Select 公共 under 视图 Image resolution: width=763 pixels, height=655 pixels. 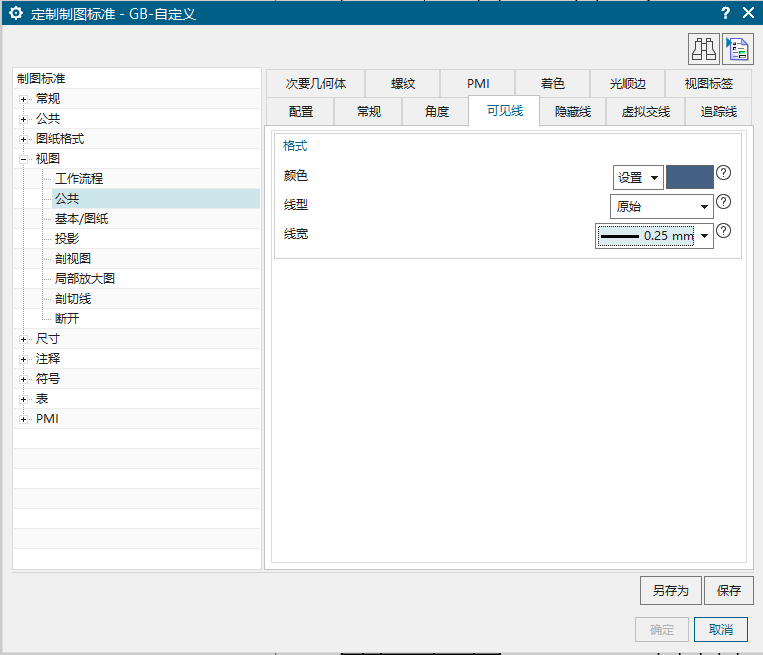pyautogui.click(x=67, y=199)
